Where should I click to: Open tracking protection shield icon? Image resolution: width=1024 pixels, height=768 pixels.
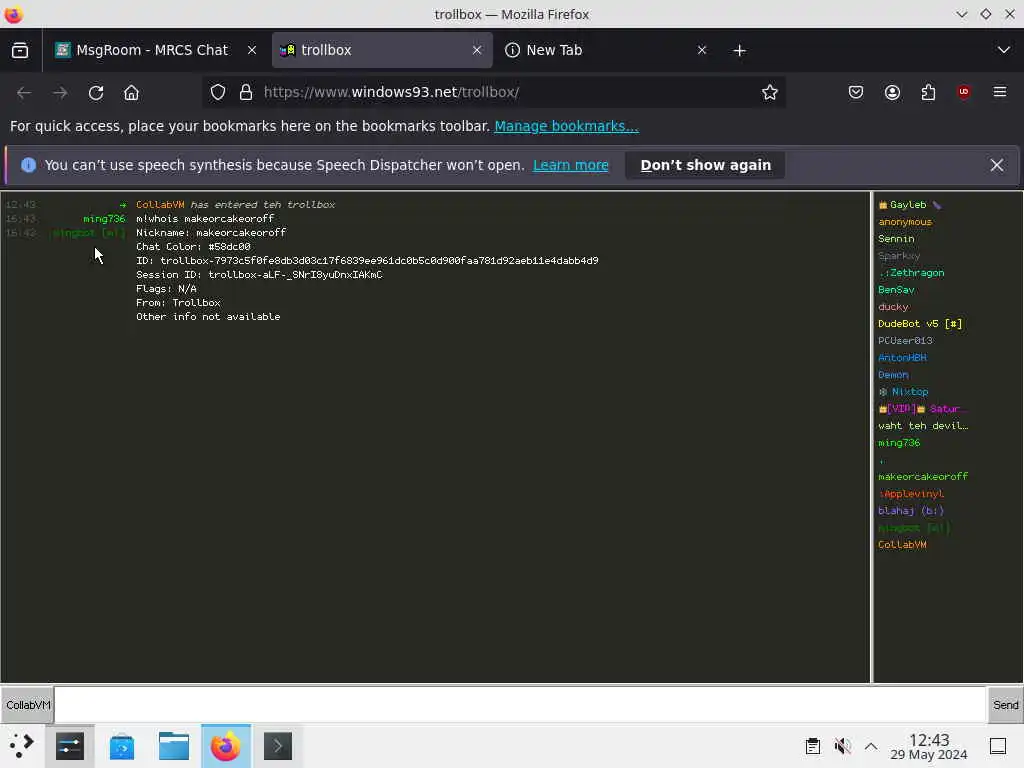click(218, 93)
